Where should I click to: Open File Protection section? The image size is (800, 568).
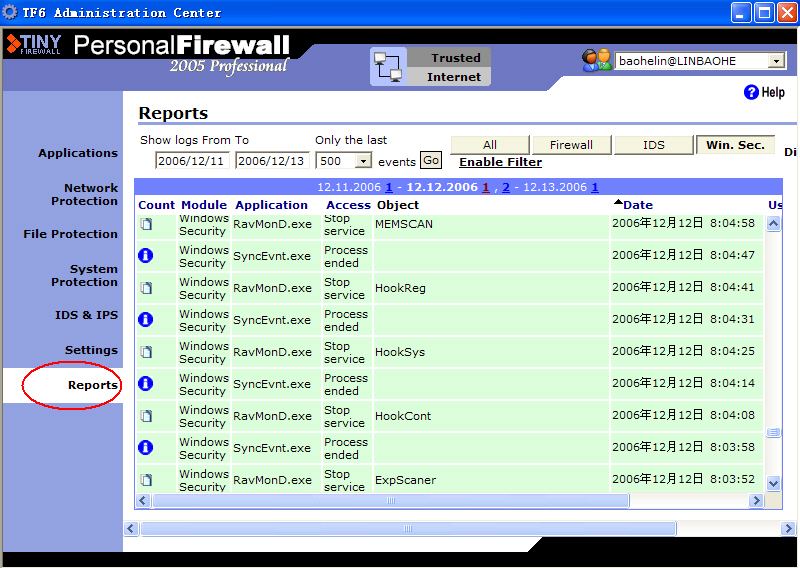(x=70, y=234)
